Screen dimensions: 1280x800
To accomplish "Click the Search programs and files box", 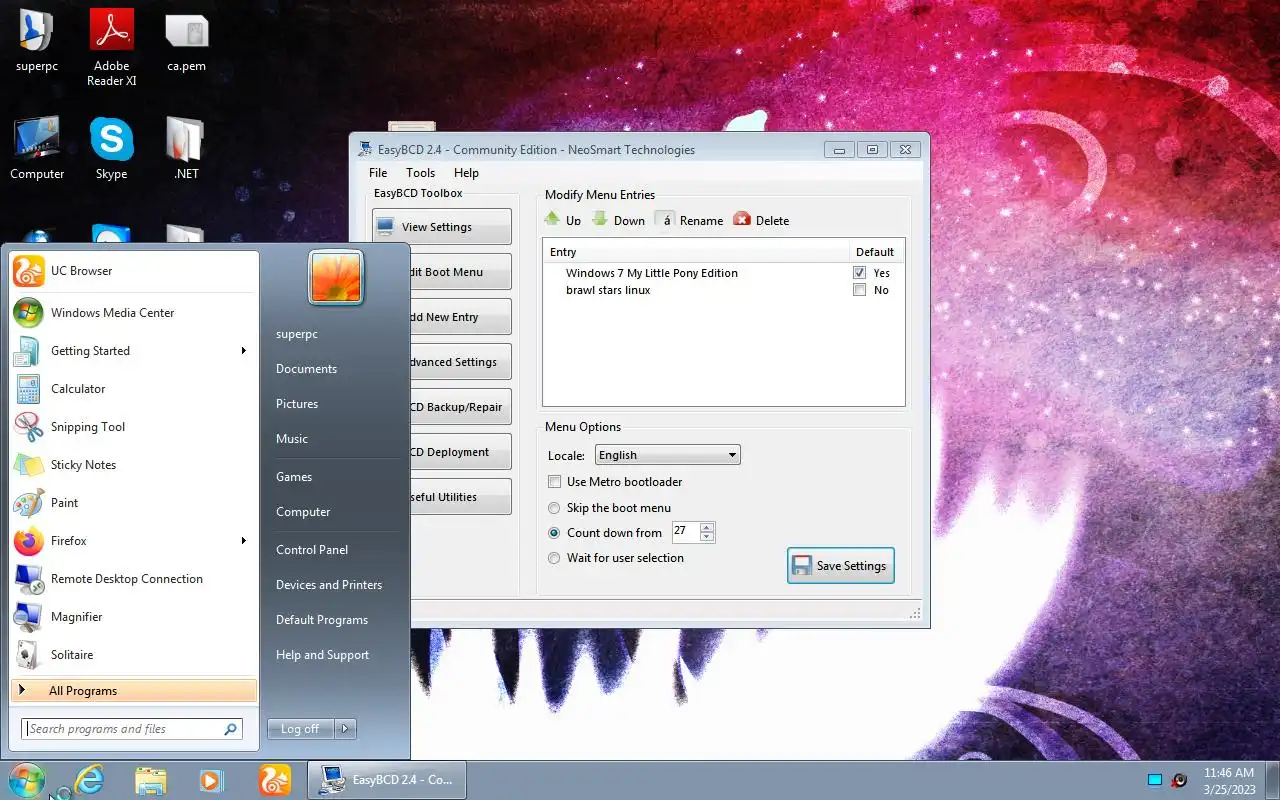I will tap(132, 729).
